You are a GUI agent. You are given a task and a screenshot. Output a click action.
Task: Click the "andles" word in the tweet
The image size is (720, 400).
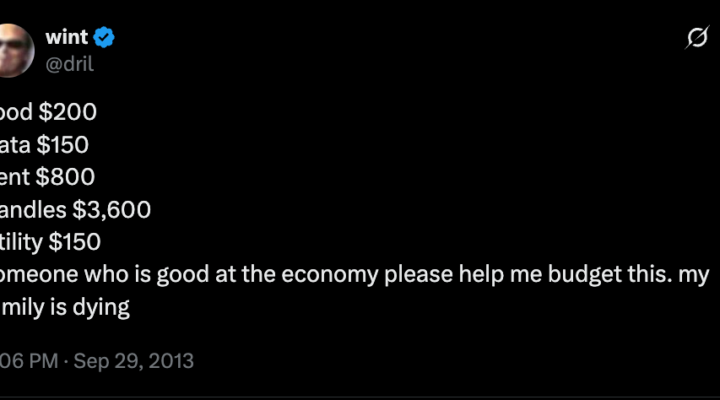[x=33, y=210]
